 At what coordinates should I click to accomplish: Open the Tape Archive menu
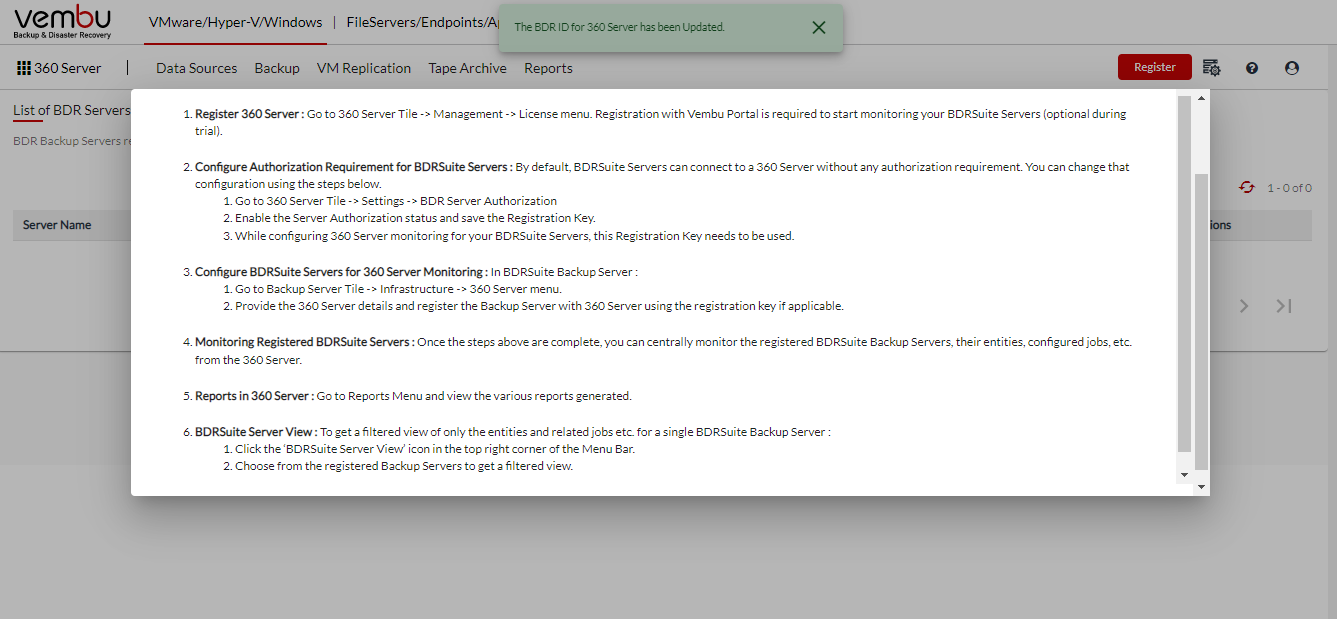(468, 68)
